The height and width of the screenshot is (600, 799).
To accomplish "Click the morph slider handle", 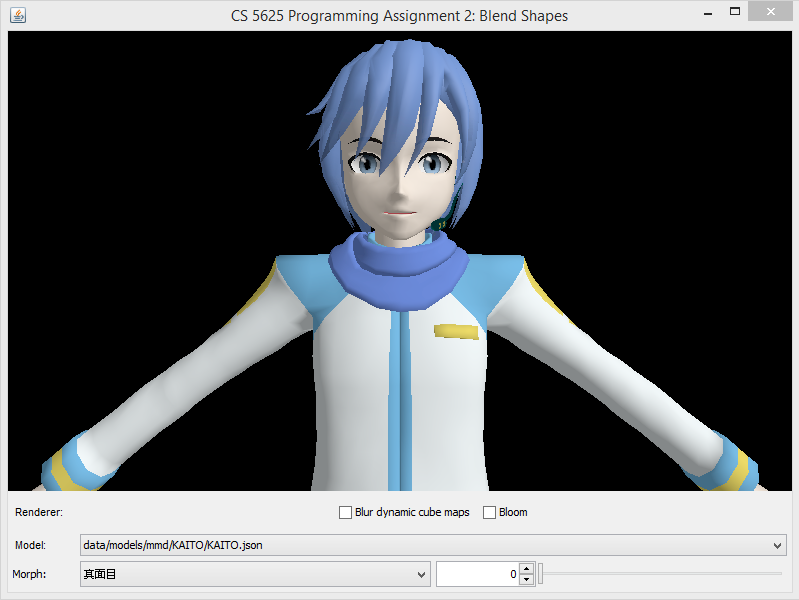I will [541, 574].
